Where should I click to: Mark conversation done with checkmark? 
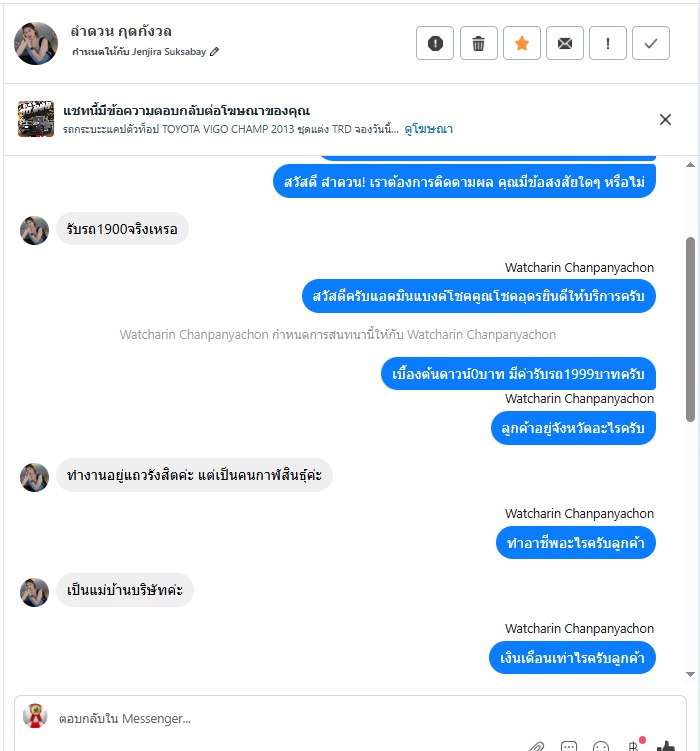coord(651,43)
